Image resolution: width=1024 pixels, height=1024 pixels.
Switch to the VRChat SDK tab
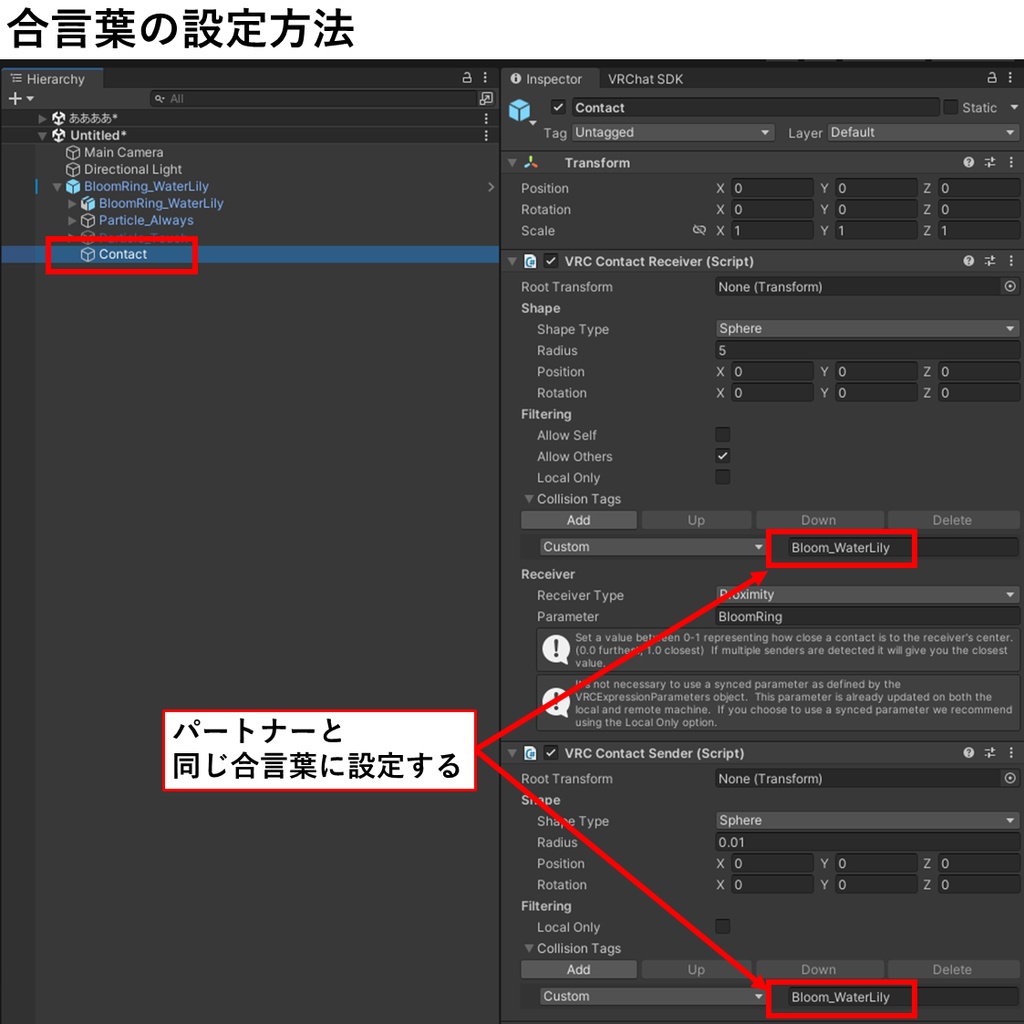(x=645, y=79)
